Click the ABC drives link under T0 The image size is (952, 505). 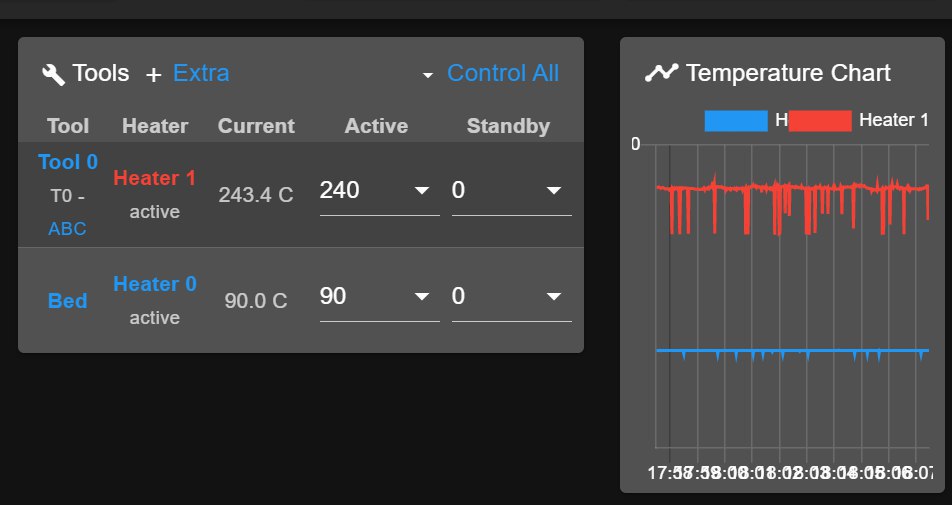[67, 229]
